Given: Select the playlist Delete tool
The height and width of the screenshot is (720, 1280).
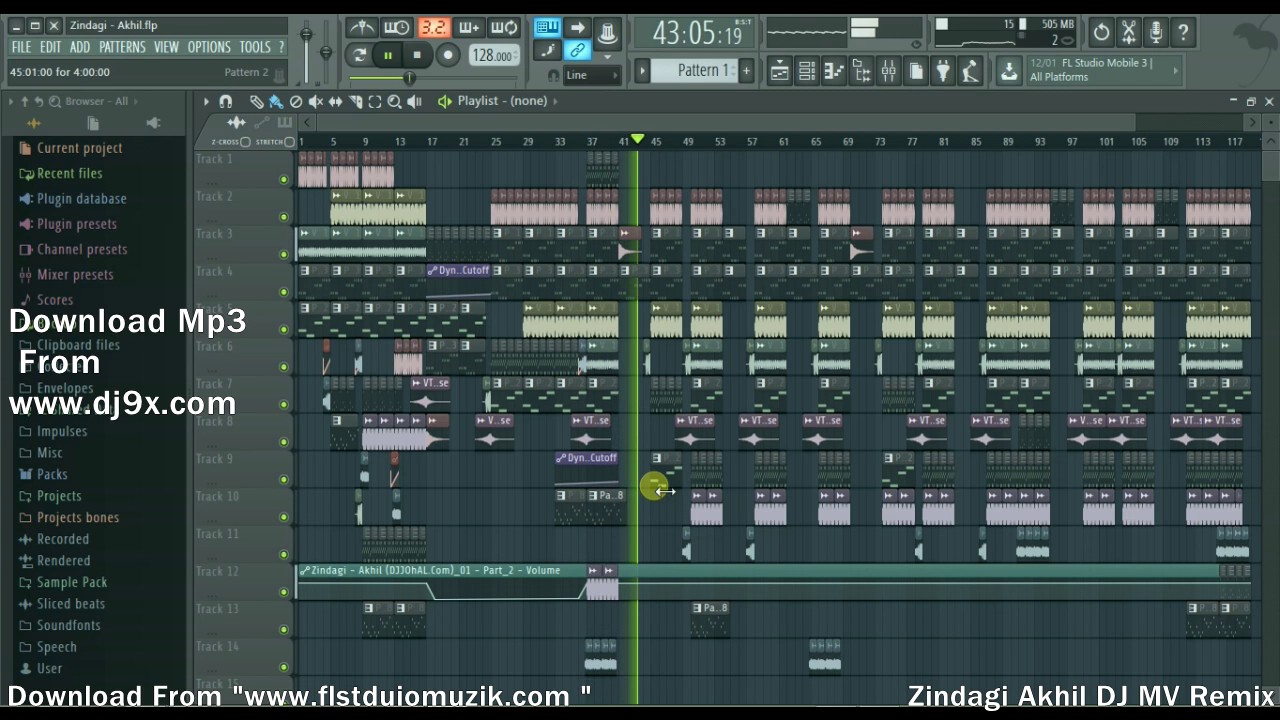Looking at the screenshot, I should point(296,101).
